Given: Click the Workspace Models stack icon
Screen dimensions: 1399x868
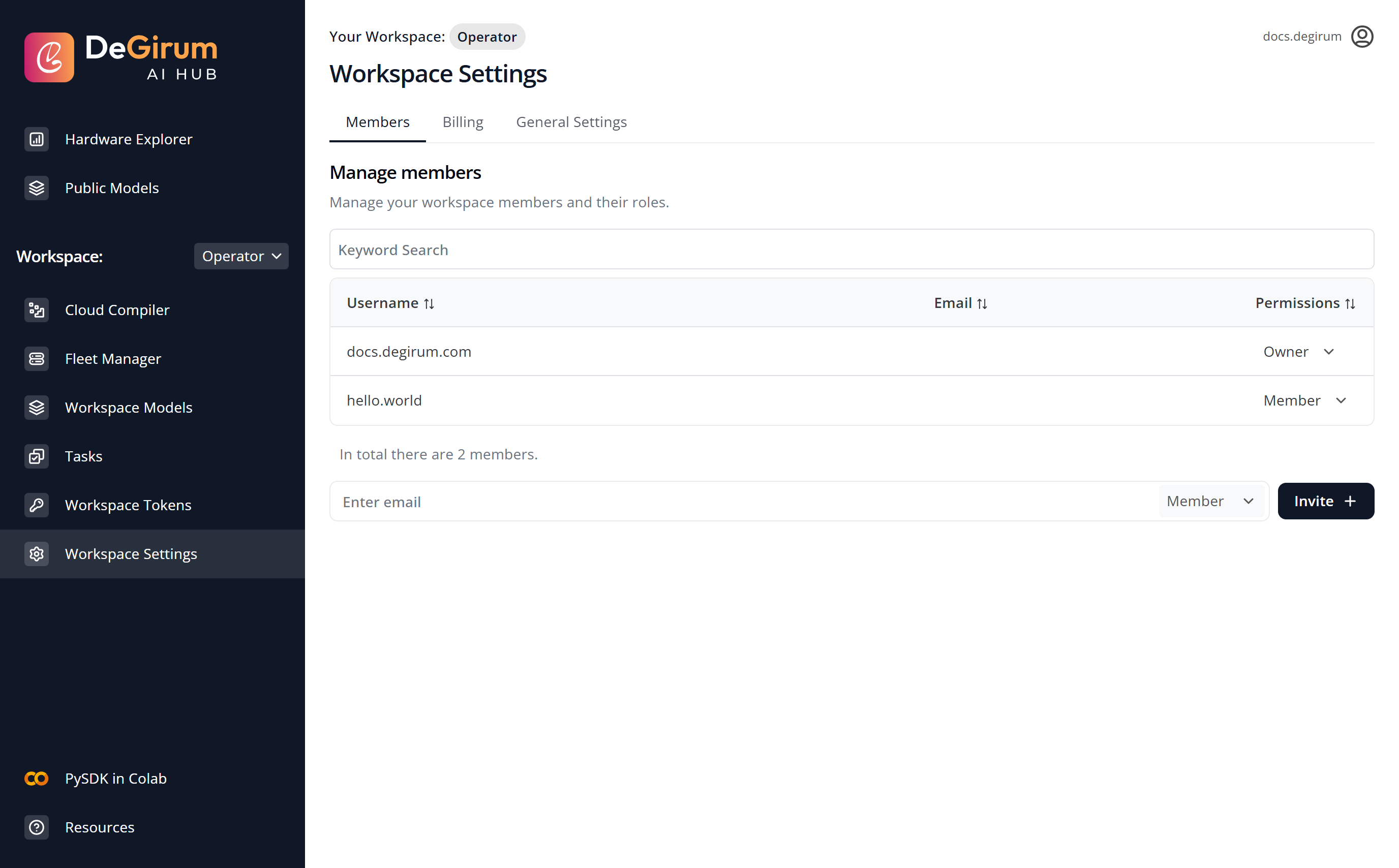Looking at the screenshot, I should click(36, 408).
